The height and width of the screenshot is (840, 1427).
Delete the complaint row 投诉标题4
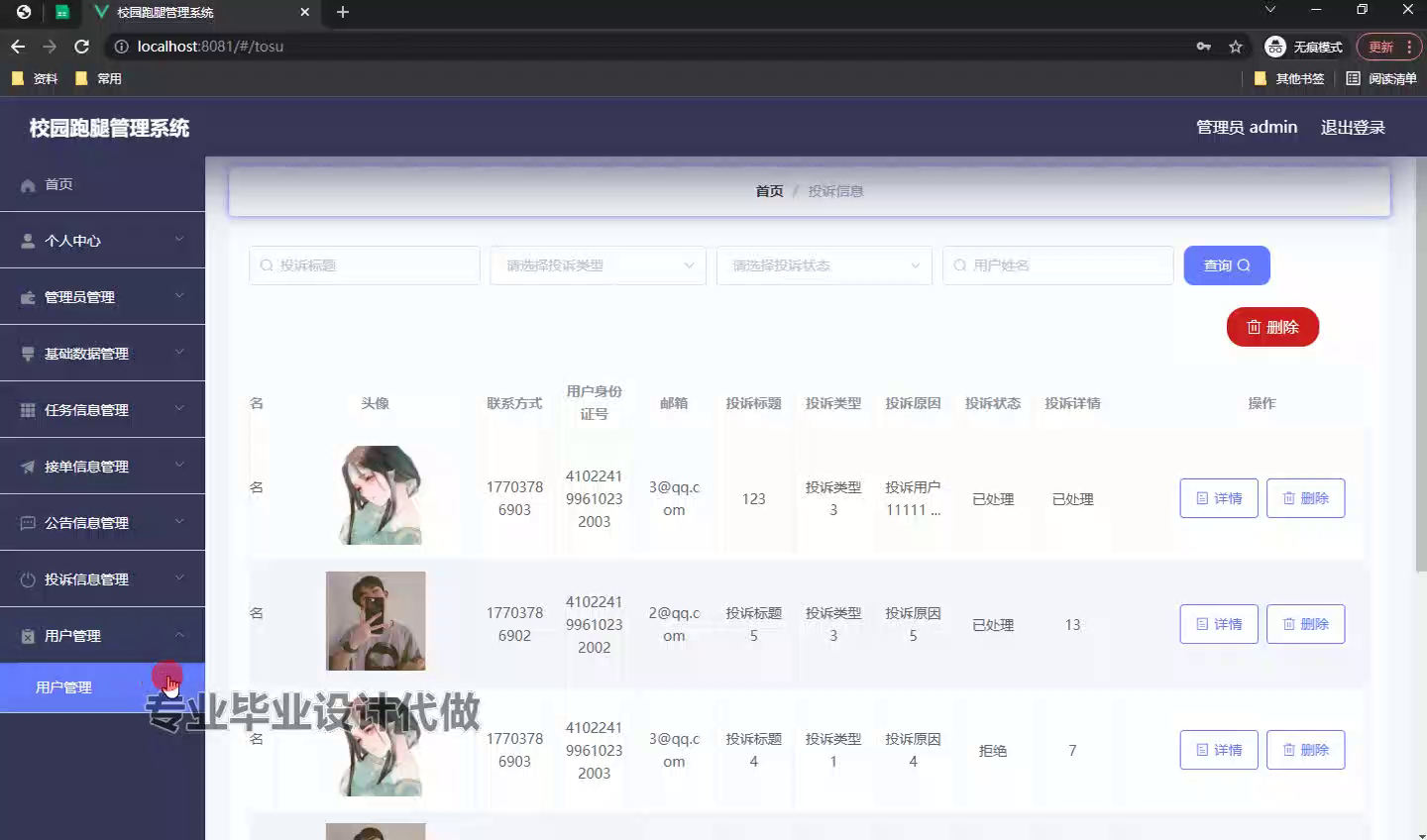tap(1305, 750)
